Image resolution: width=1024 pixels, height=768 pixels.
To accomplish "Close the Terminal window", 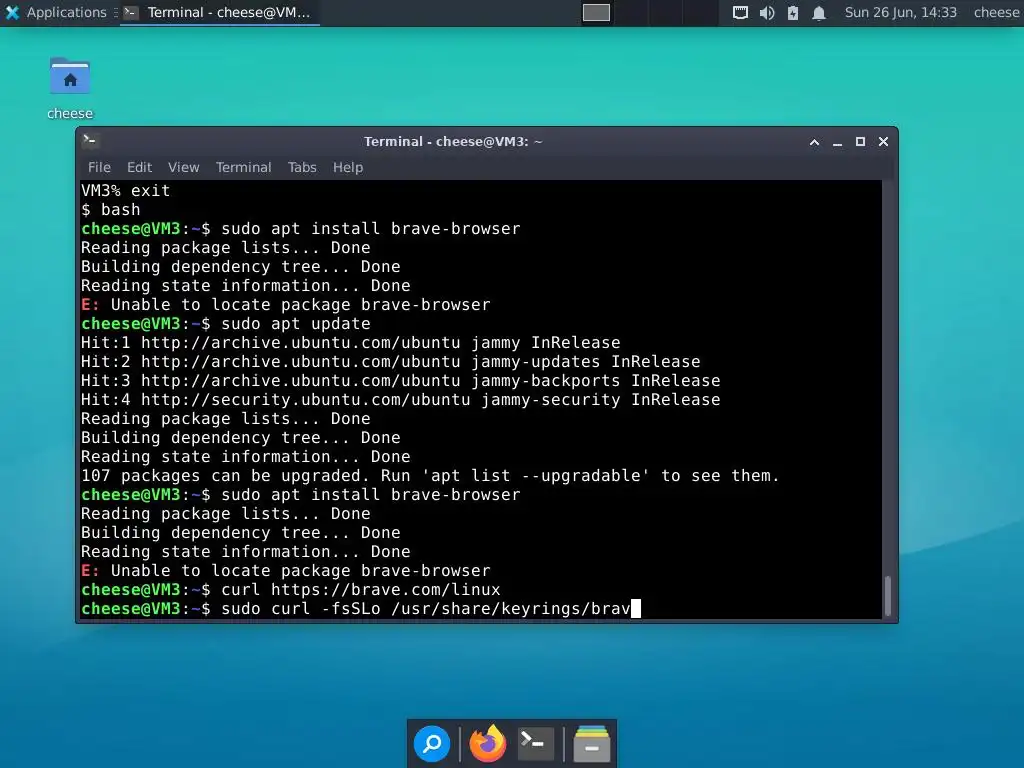I will [883, 142].
